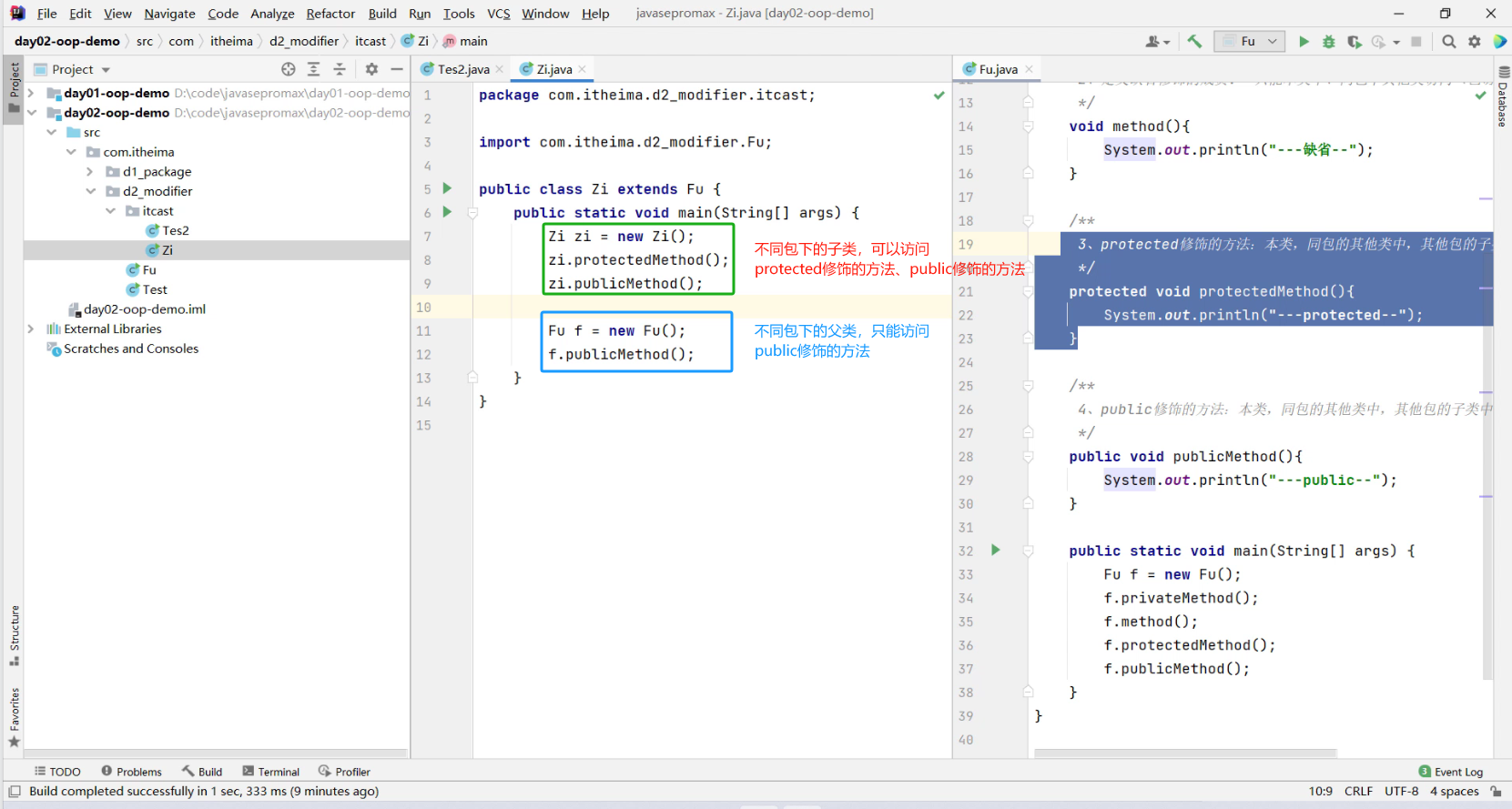Select Test class in project tree

point(155,289)
